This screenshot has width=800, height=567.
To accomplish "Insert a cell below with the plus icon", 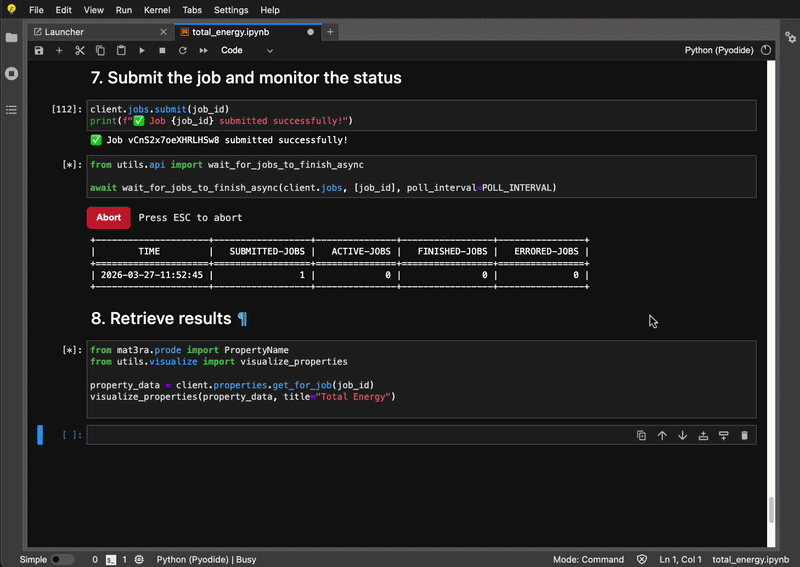I will click(59, 51).
